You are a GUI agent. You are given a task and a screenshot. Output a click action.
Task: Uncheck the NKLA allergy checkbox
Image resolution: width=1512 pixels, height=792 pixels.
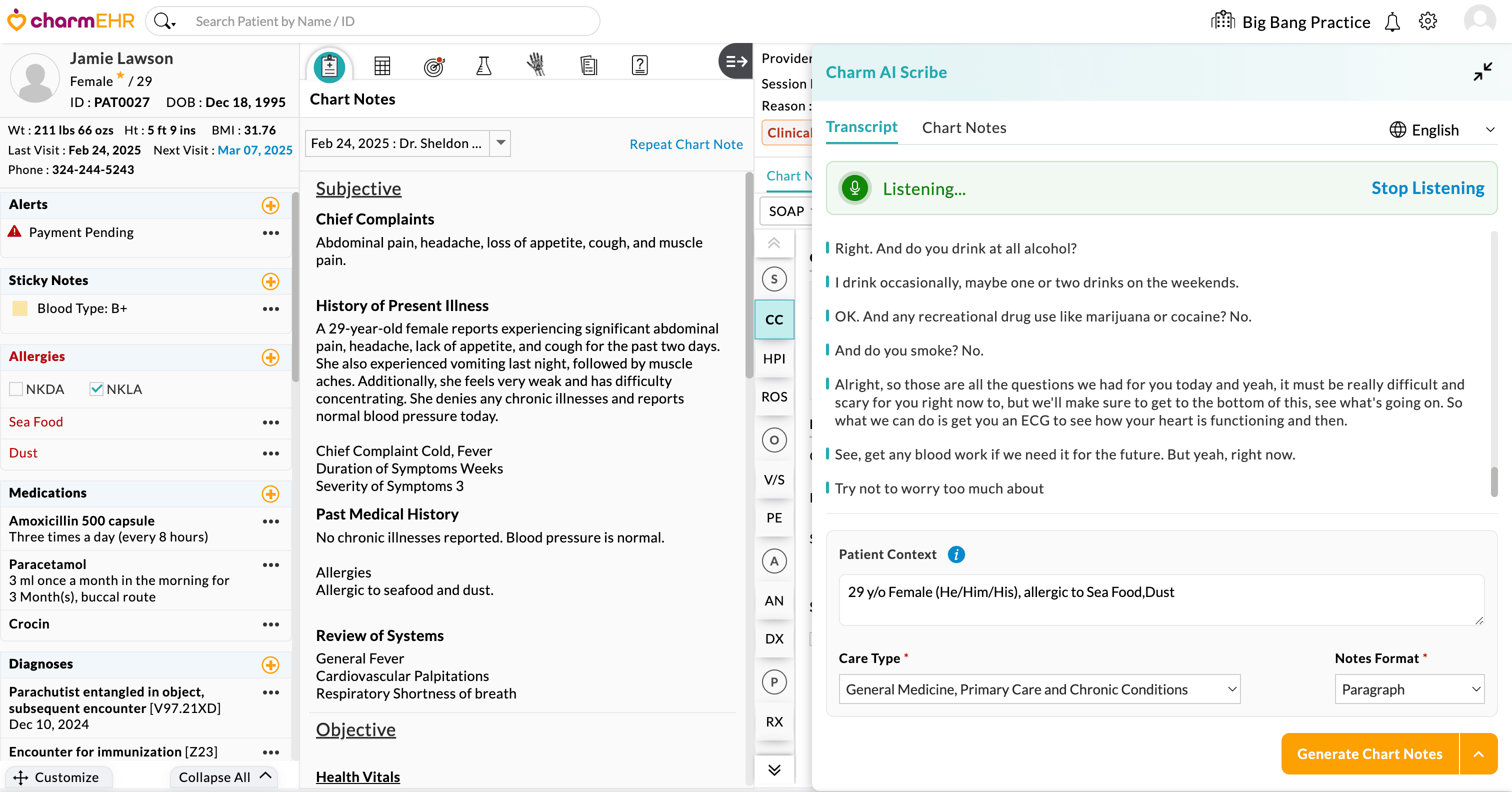96,388
